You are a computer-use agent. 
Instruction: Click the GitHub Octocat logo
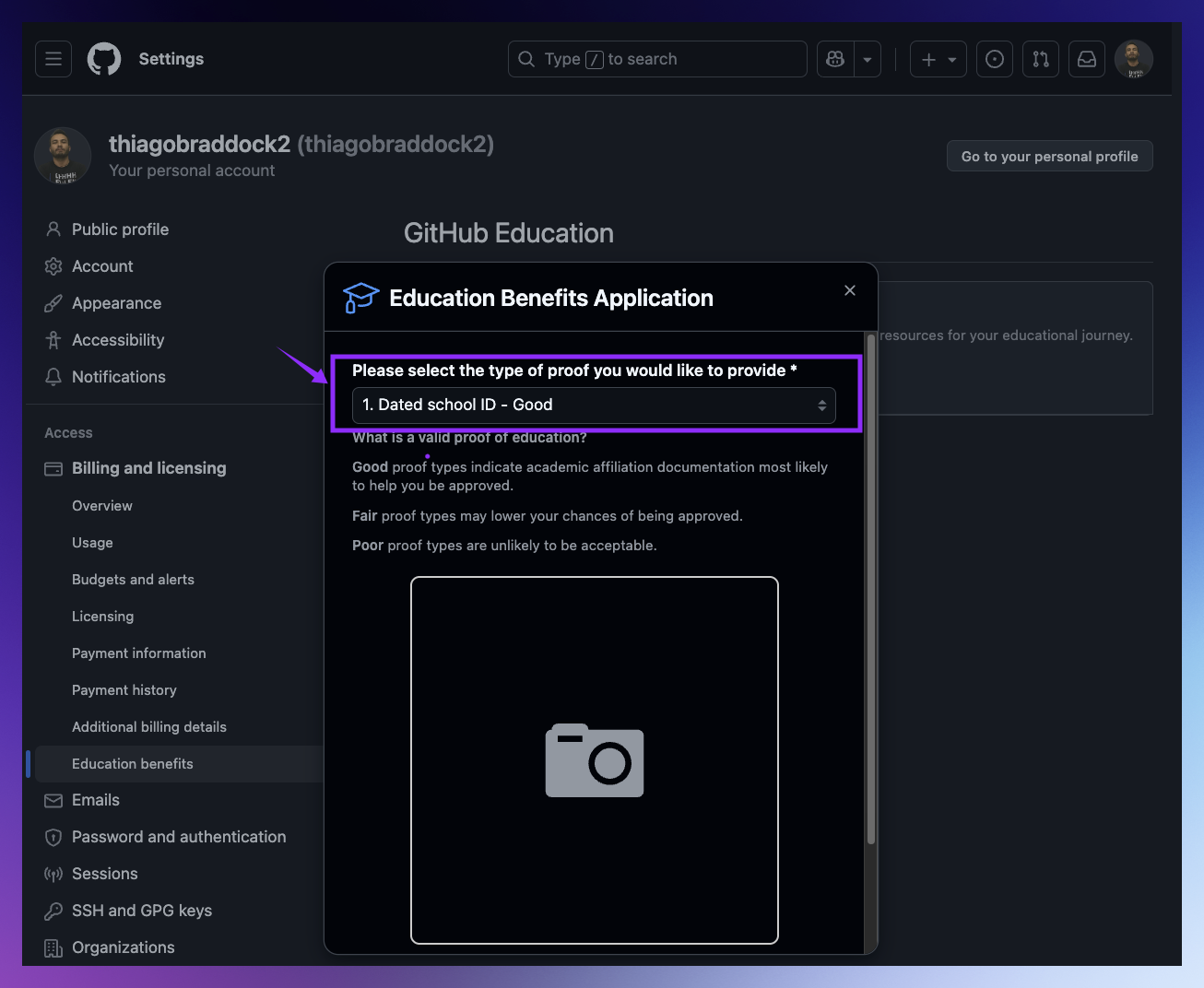pos(104,59)
